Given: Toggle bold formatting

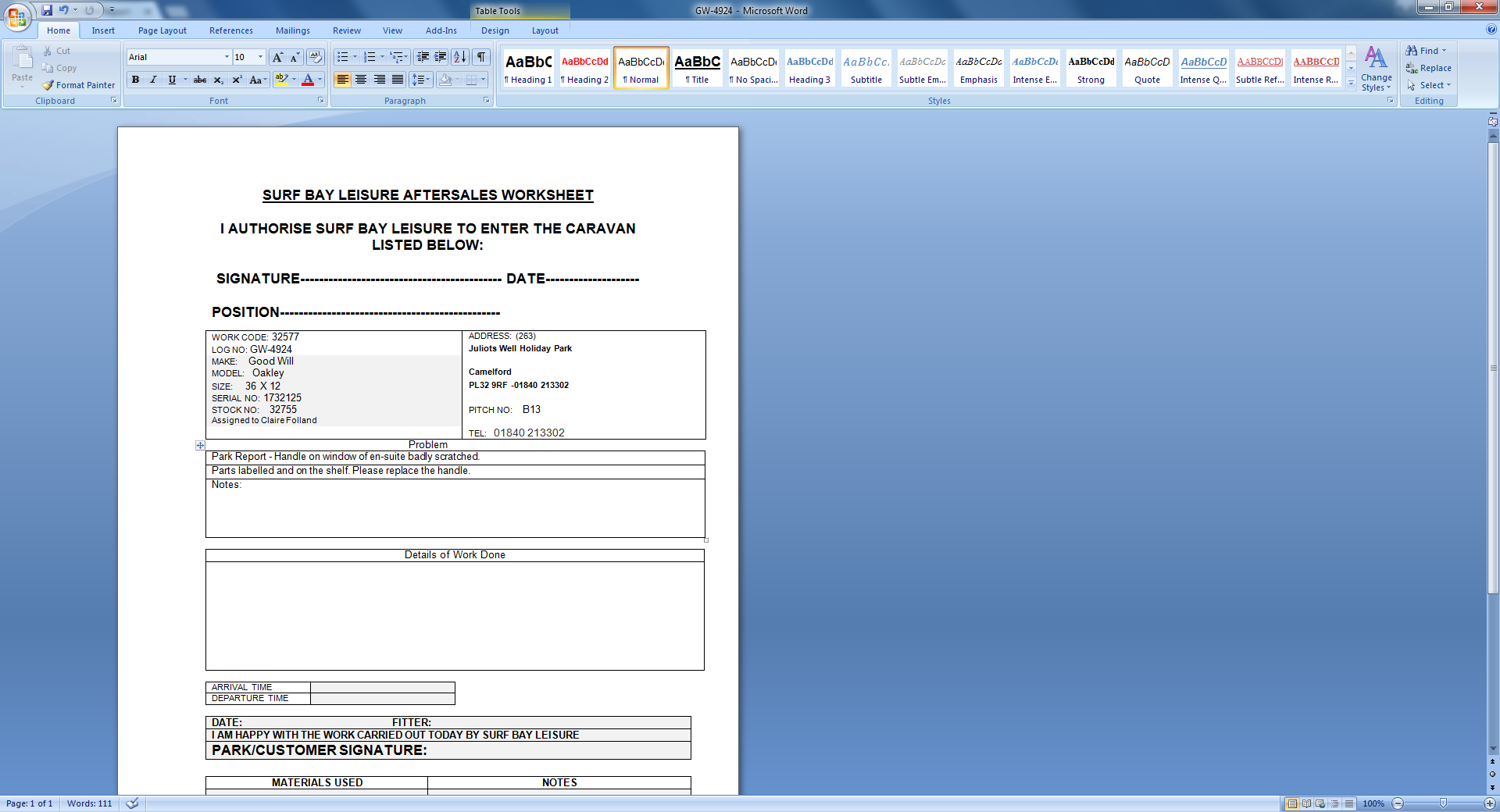Looking at the screenshot, I should click(136, 80).
